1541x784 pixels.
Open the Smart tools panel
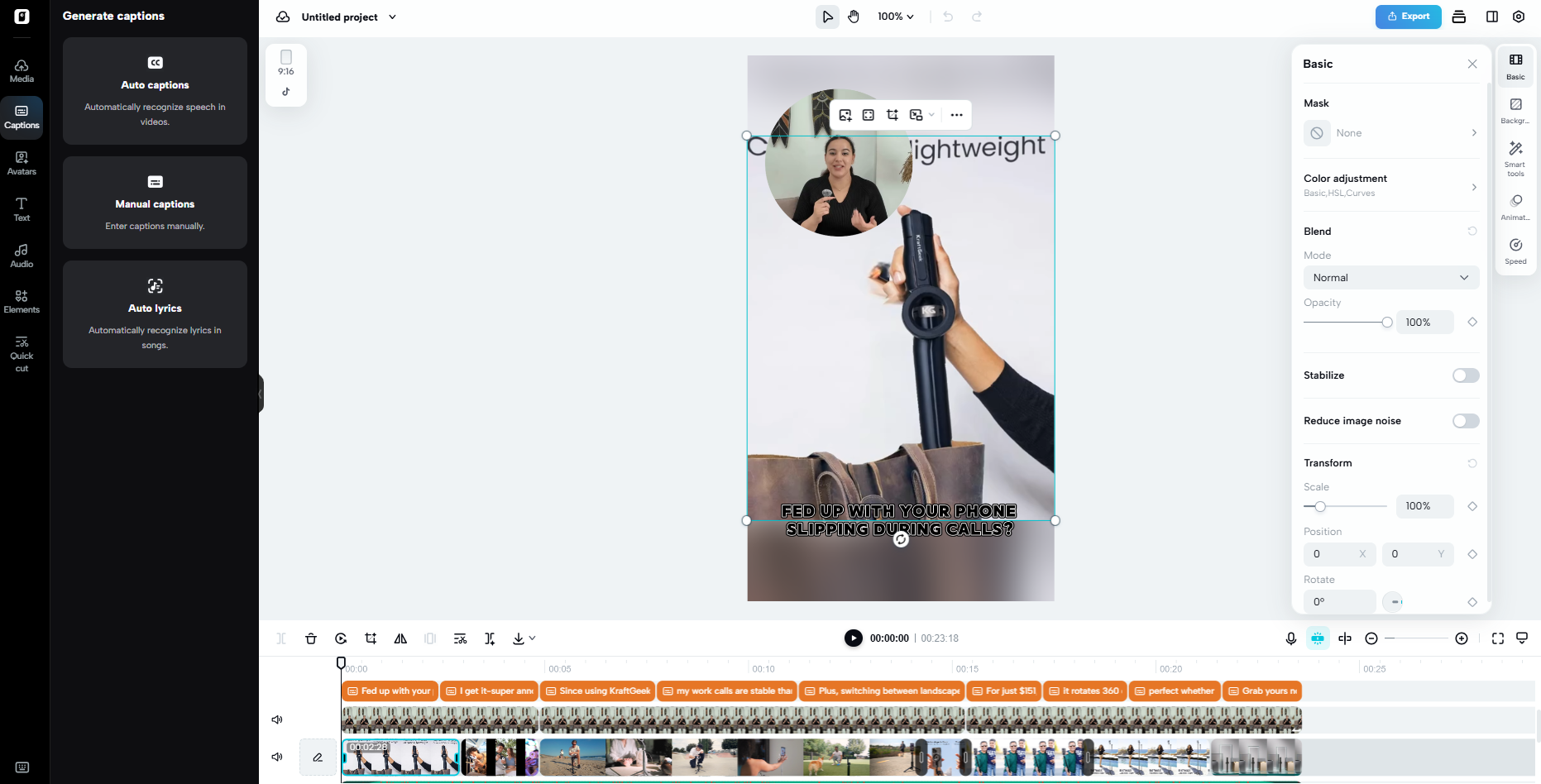tap(1515, 157)
